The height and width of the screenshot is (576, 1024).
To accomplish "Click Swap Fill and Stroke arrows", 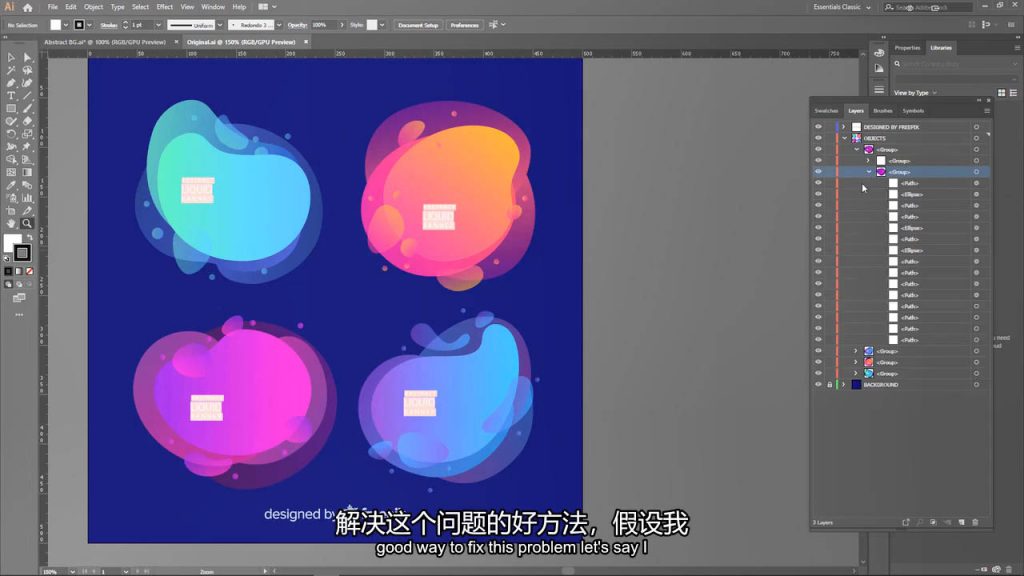I will tap(29, 237).
